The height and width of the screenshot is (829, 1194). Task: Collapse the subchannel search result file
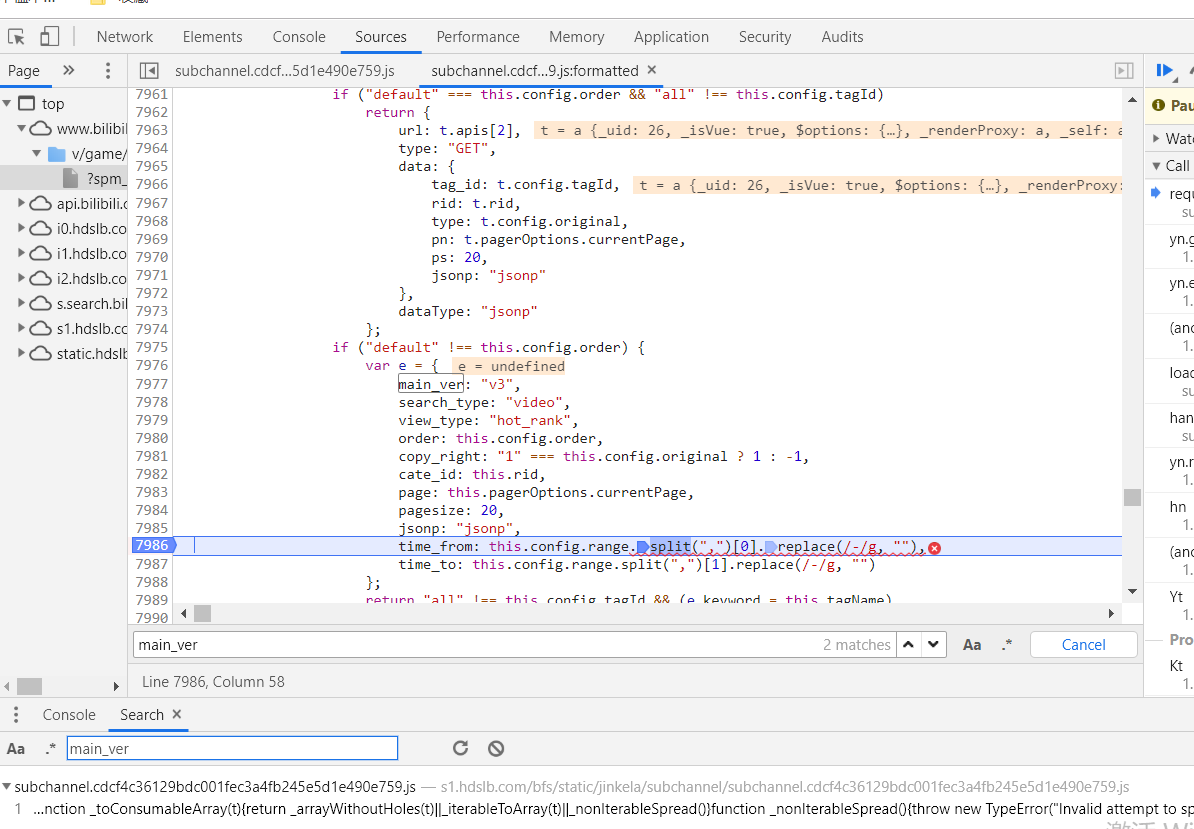tap(7, 786)
